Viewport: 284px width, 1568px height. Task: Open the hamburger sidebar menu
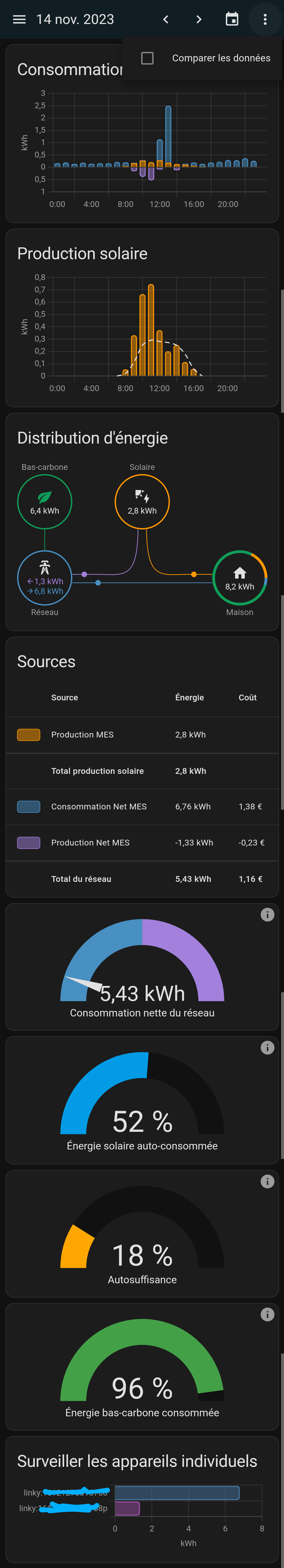tap(19, 19)
